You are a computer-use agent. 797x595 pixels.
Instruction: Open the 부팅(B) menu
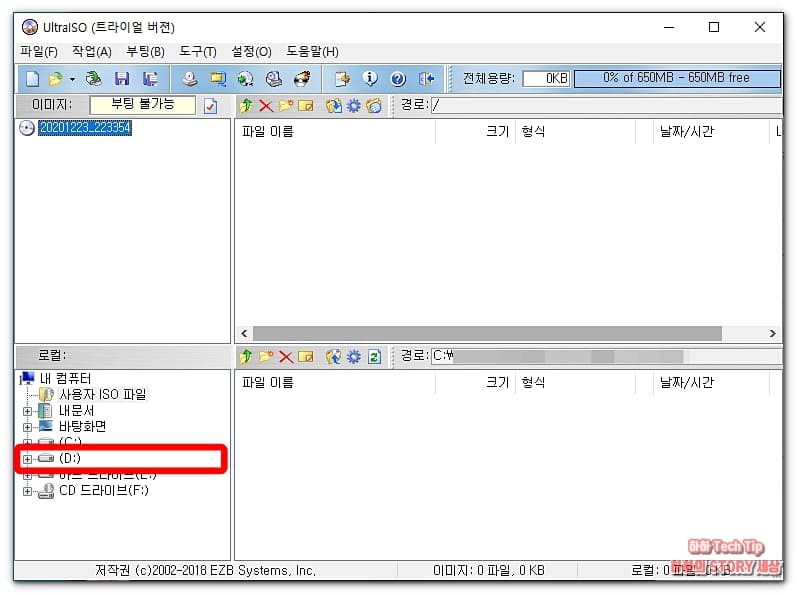(x=145, y=51)
